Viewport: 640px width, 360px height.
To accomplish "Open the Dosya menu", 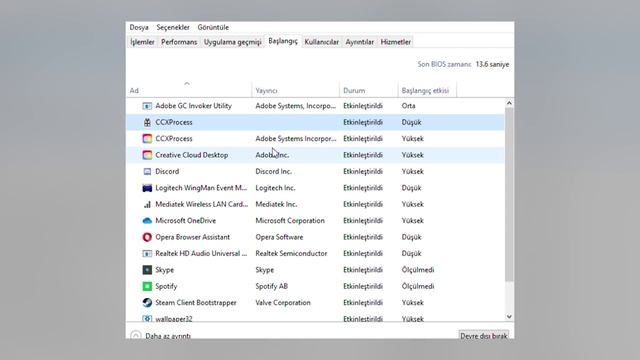I will tap(139, 27).
